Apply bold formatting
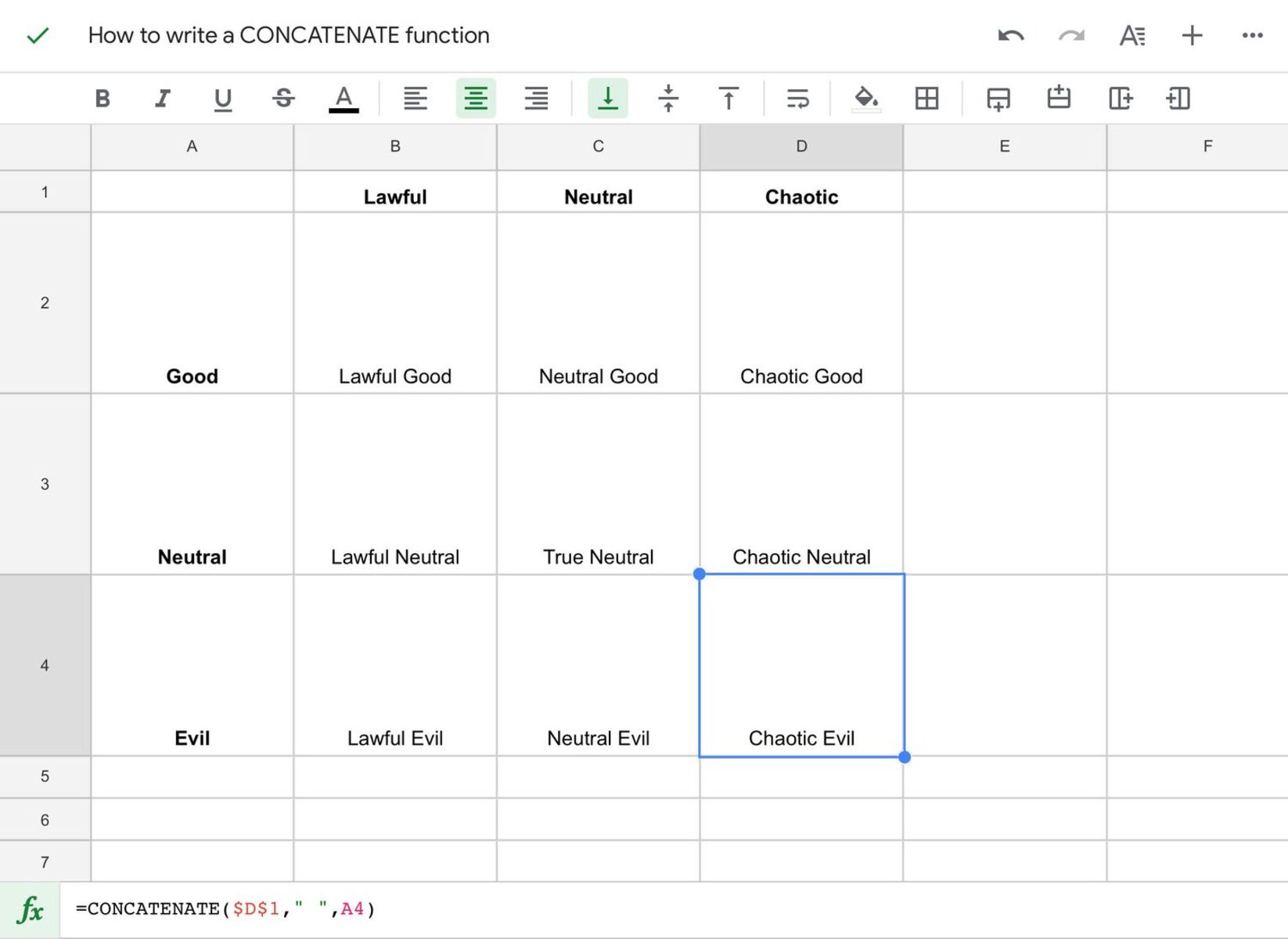 tap(102, 98)
